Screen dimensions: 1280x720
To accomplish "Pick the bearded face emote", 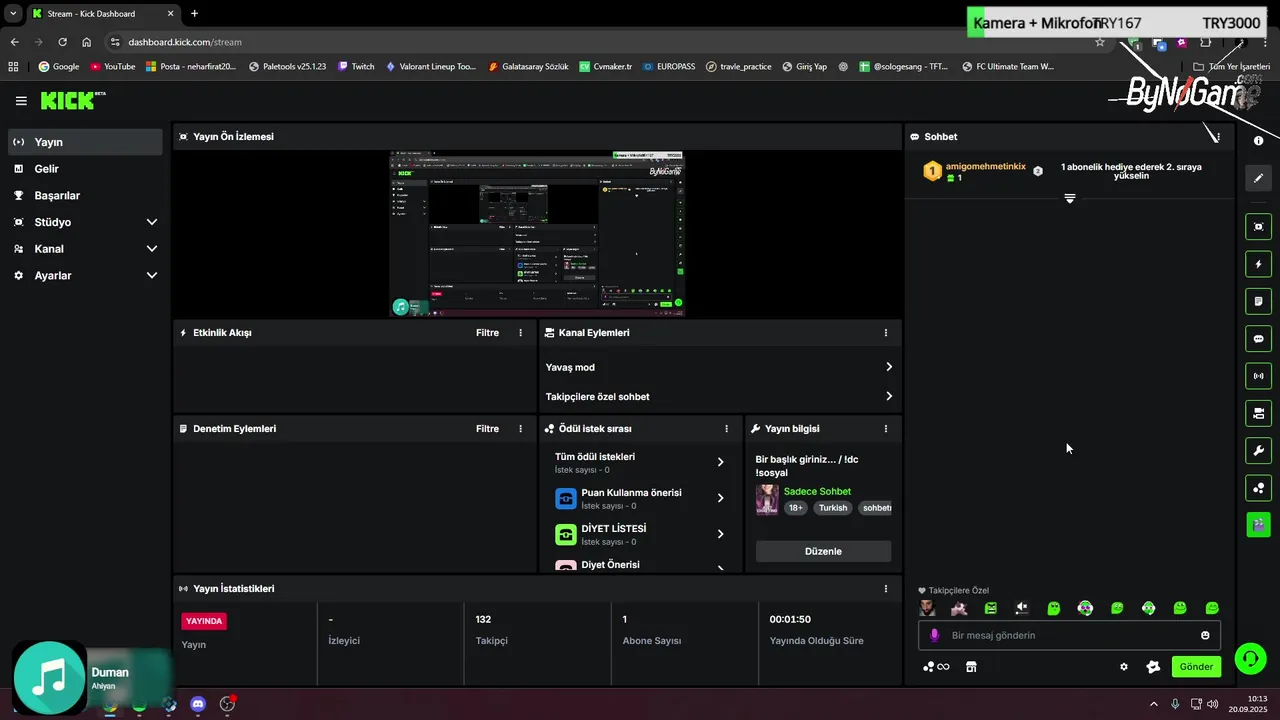I will tap(928, 608).
